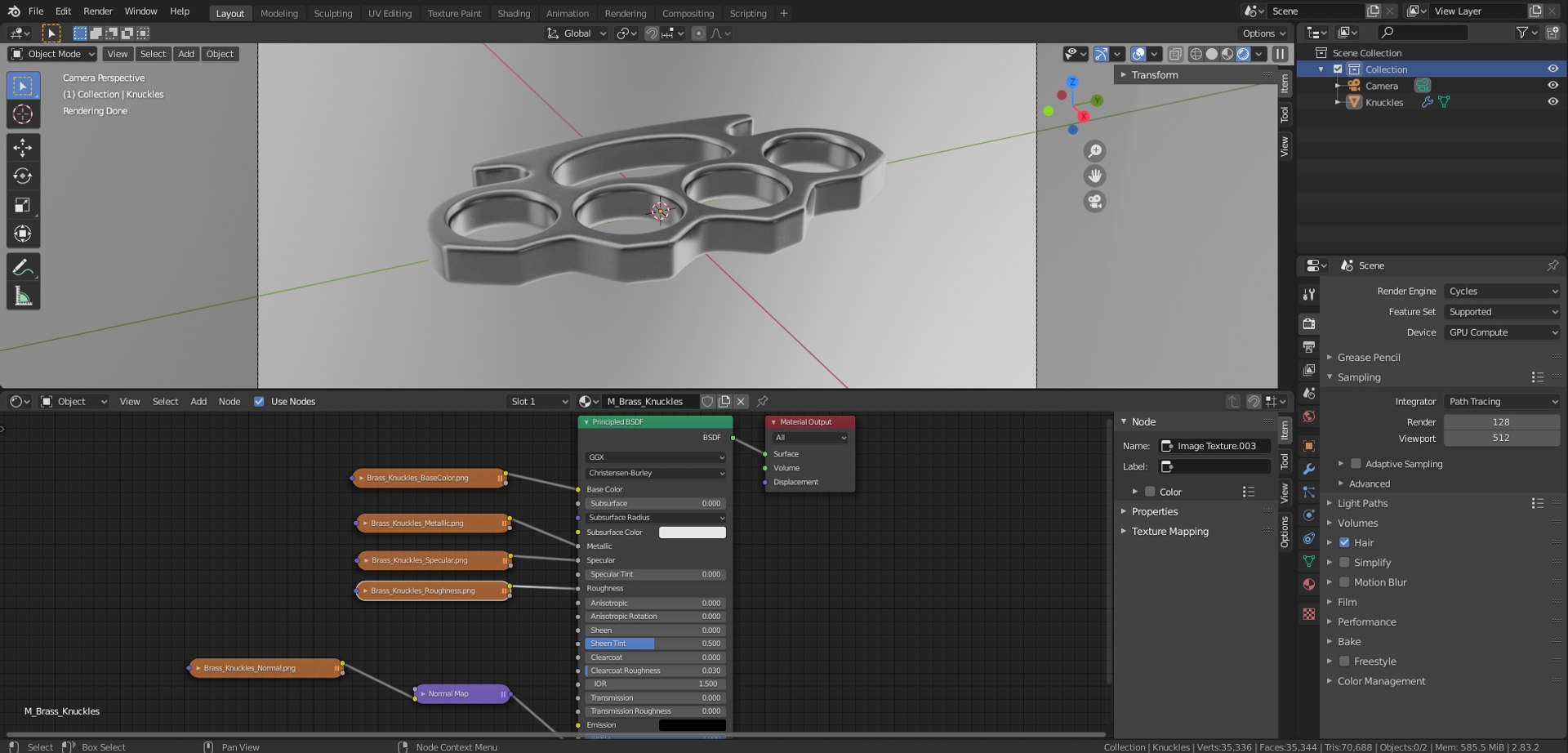Select the Measure tool
1568x753 pixels.
coord(23,296)
